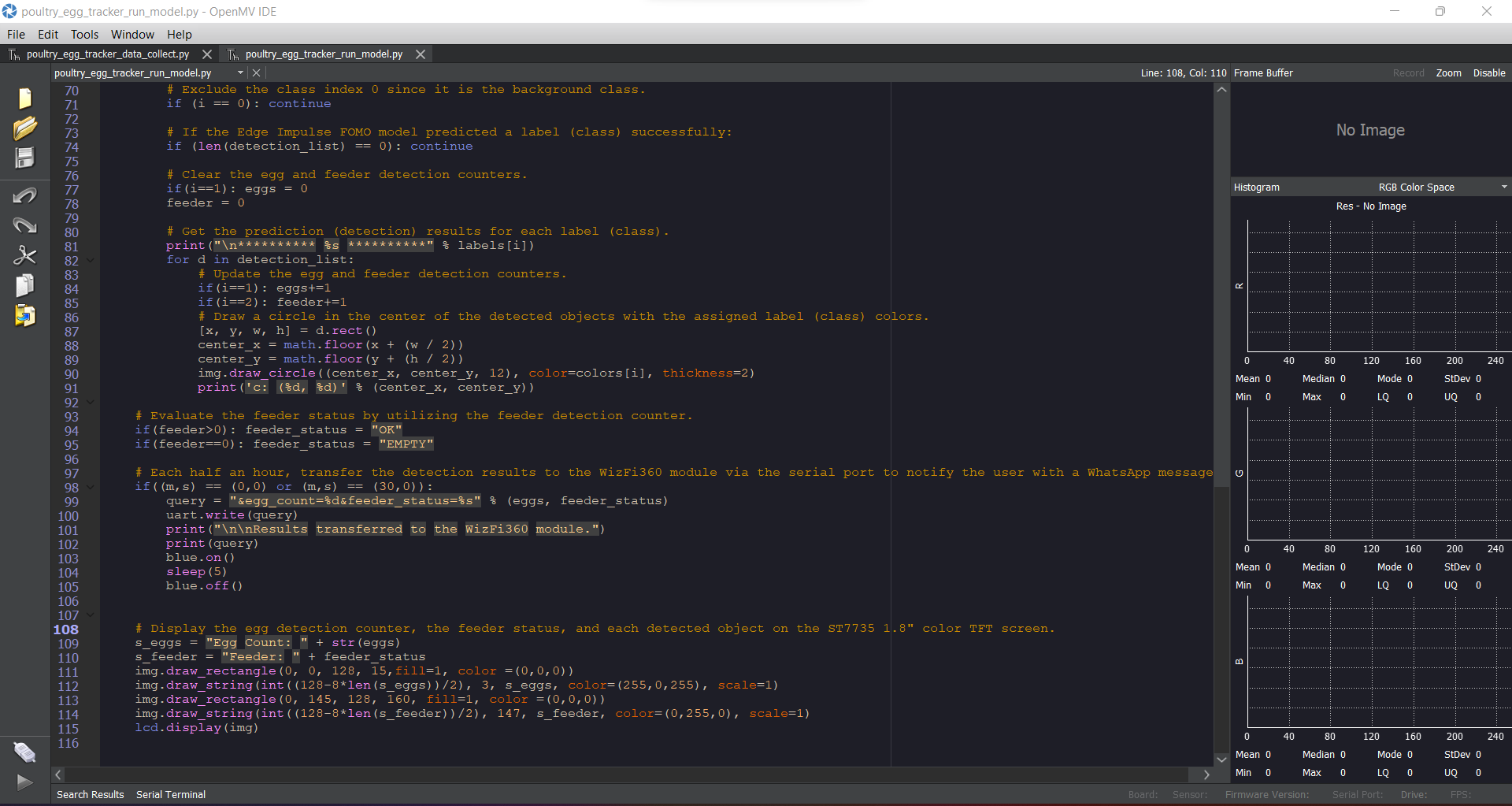Save the script with the floppy disk icon

24,158
